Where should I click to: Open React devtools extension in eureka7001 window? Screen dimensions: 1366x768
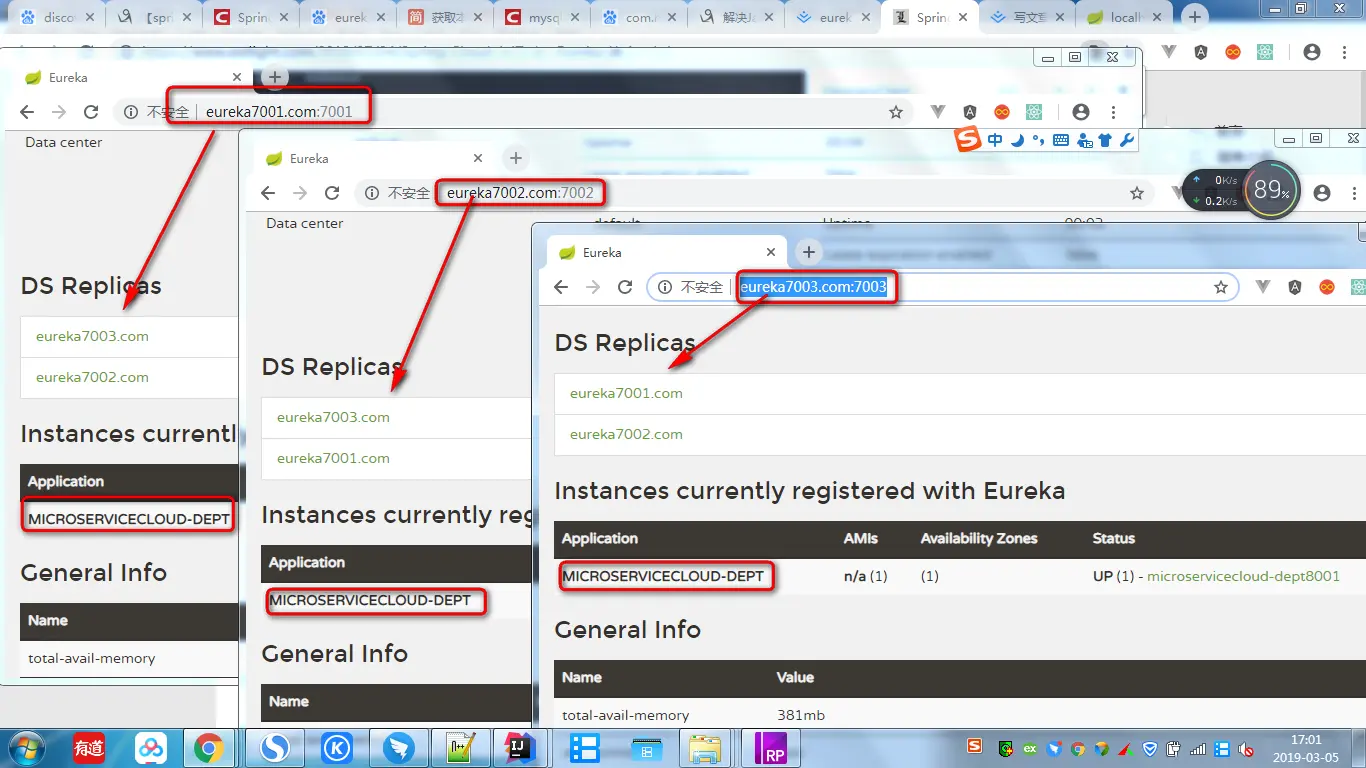(1033, 112)
